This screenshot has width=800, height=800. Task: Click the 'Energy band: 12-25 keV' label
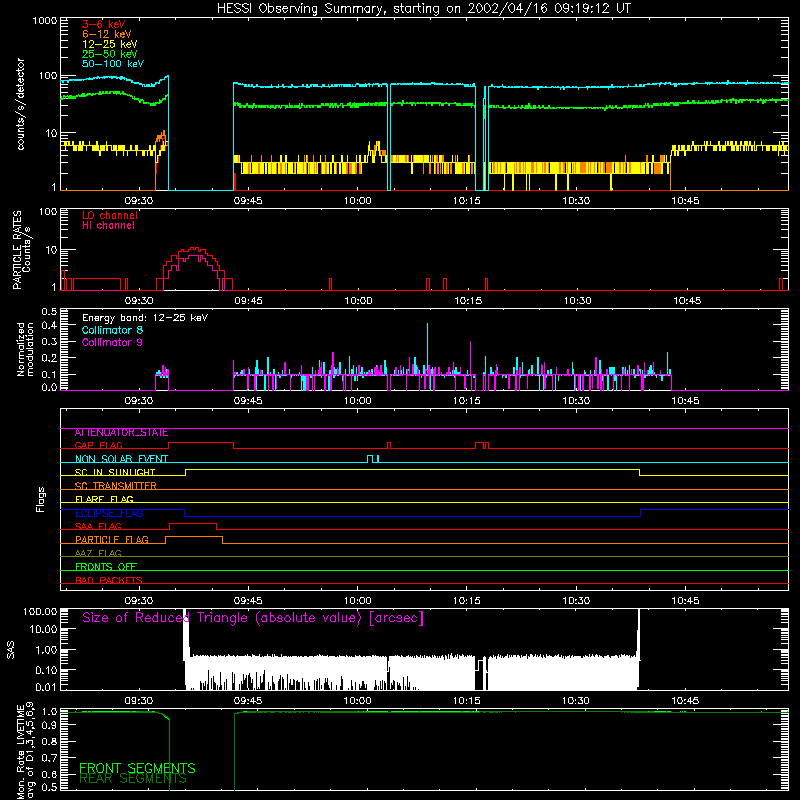tap(145, 318)
